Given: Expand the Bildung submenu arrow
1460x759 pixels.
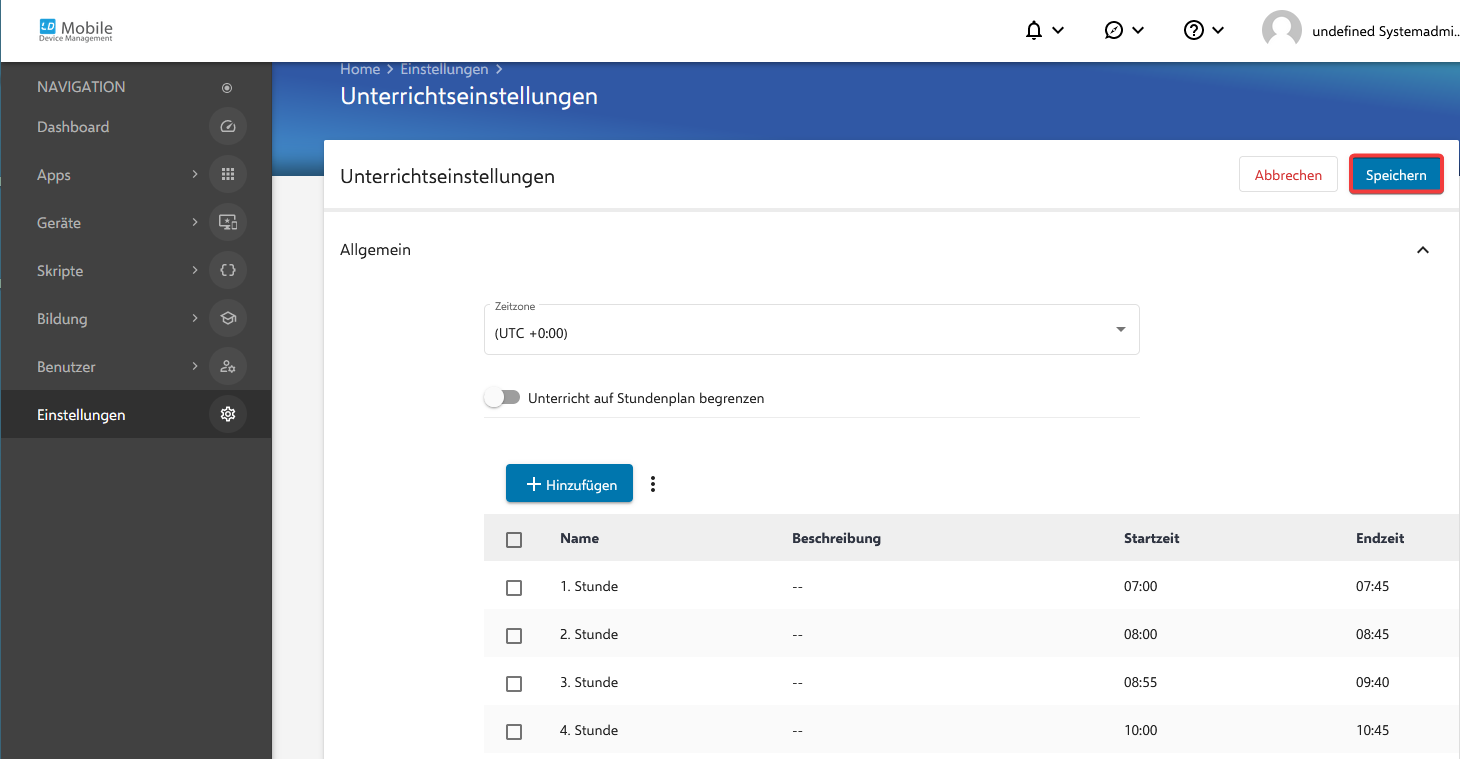Looking at the screenshot, I should click(x=195, y=319).
